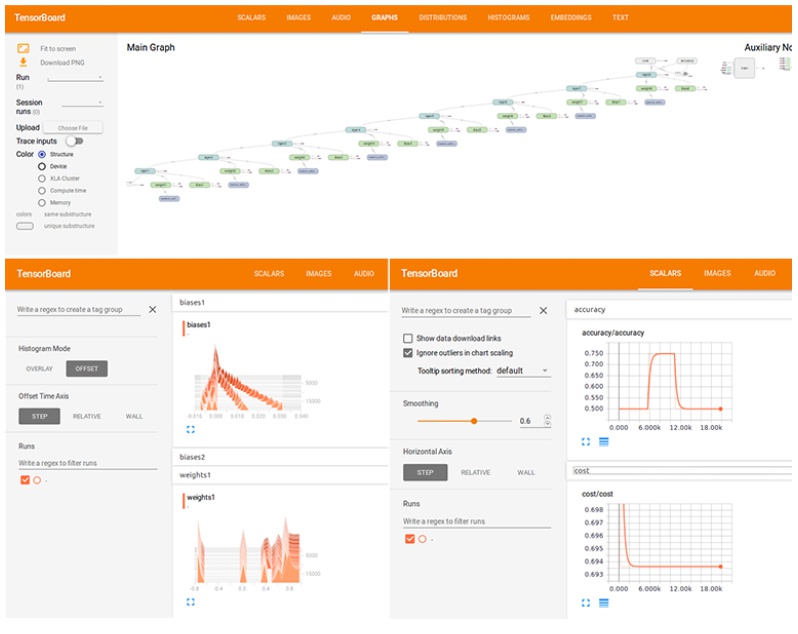Set Histogram Mode to OVERLAY

tap(39, 368)
